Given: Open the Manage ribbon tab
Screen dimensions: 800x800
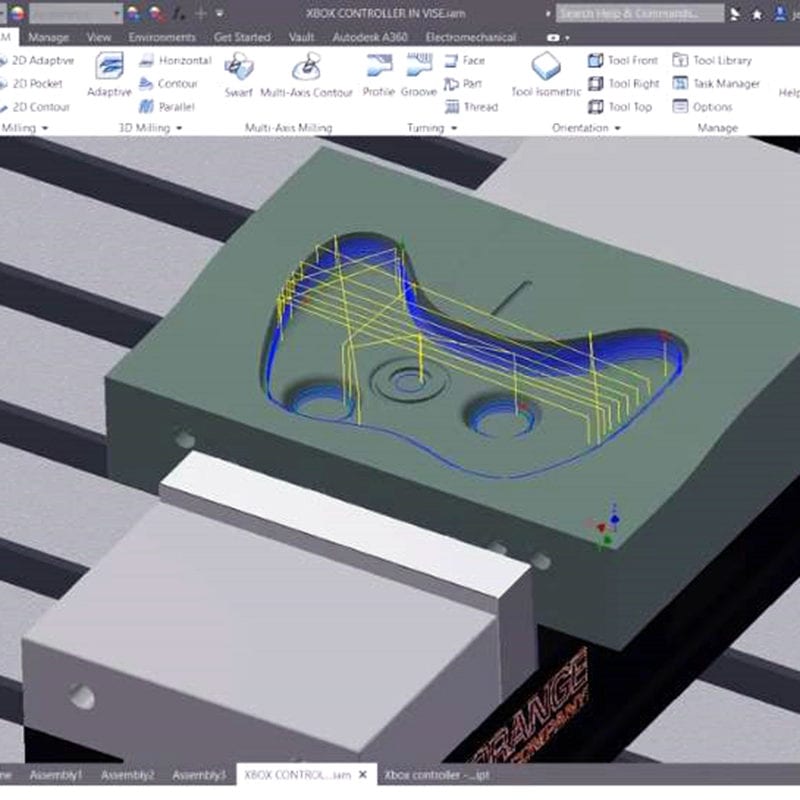Looking at the screenshot, I should click(48, 37).
